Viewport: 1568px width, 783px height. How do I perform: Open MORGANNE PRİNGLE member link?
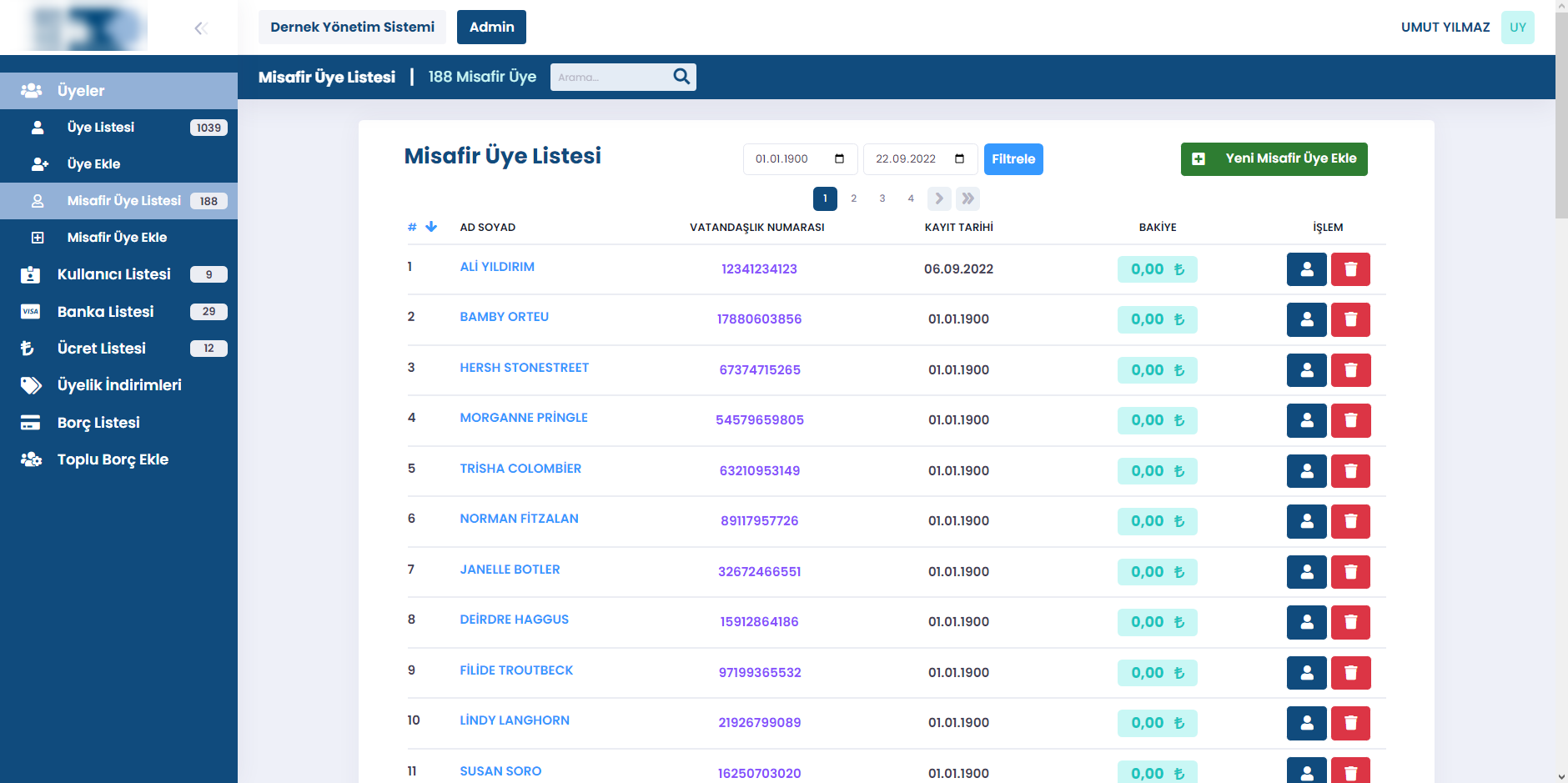pos(524,418)
